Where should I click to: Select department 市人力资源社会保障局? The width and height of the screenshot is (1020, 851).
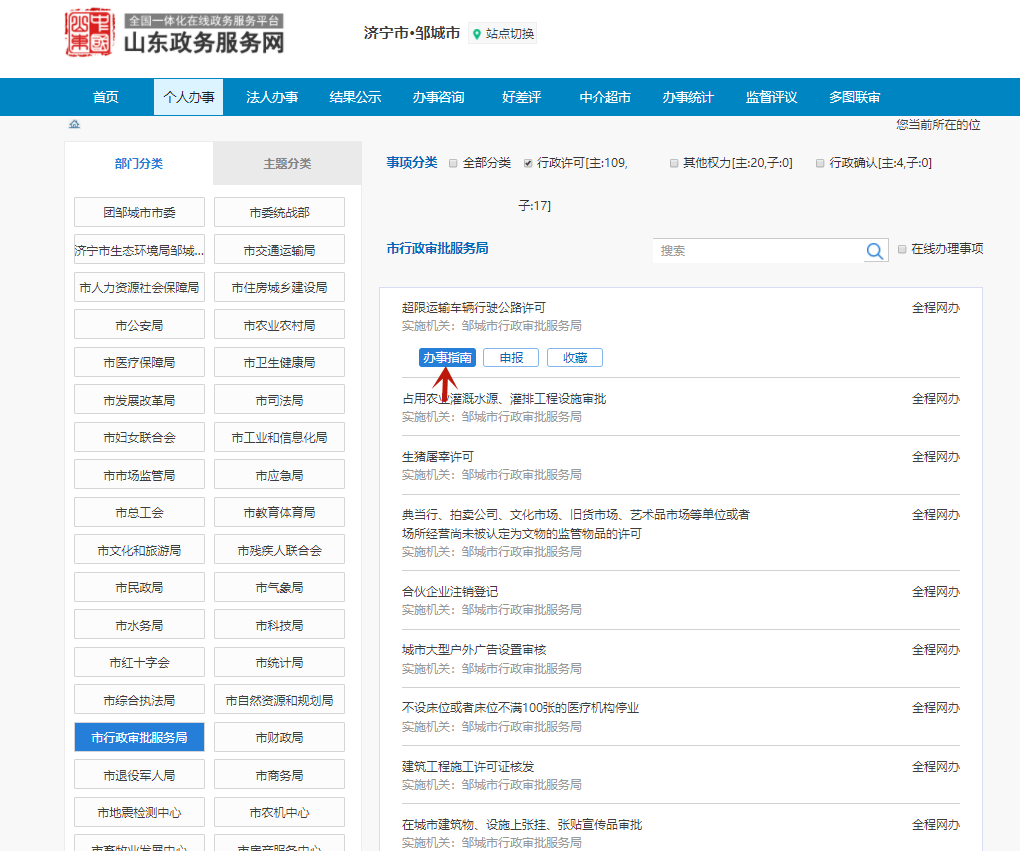click(x=139, y=288)
